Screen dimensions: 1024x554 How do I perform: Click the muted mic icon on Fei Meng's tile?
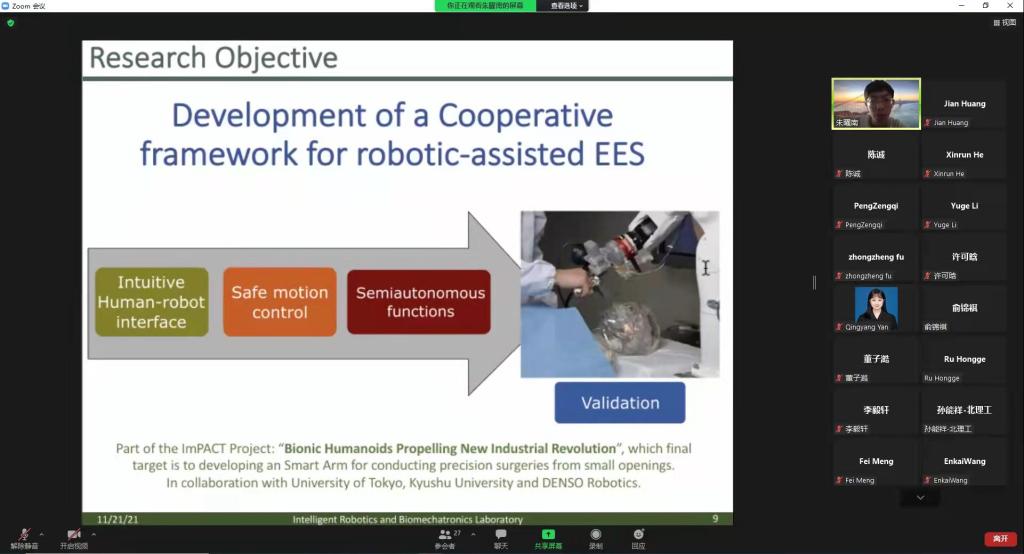tap(840, 481)
